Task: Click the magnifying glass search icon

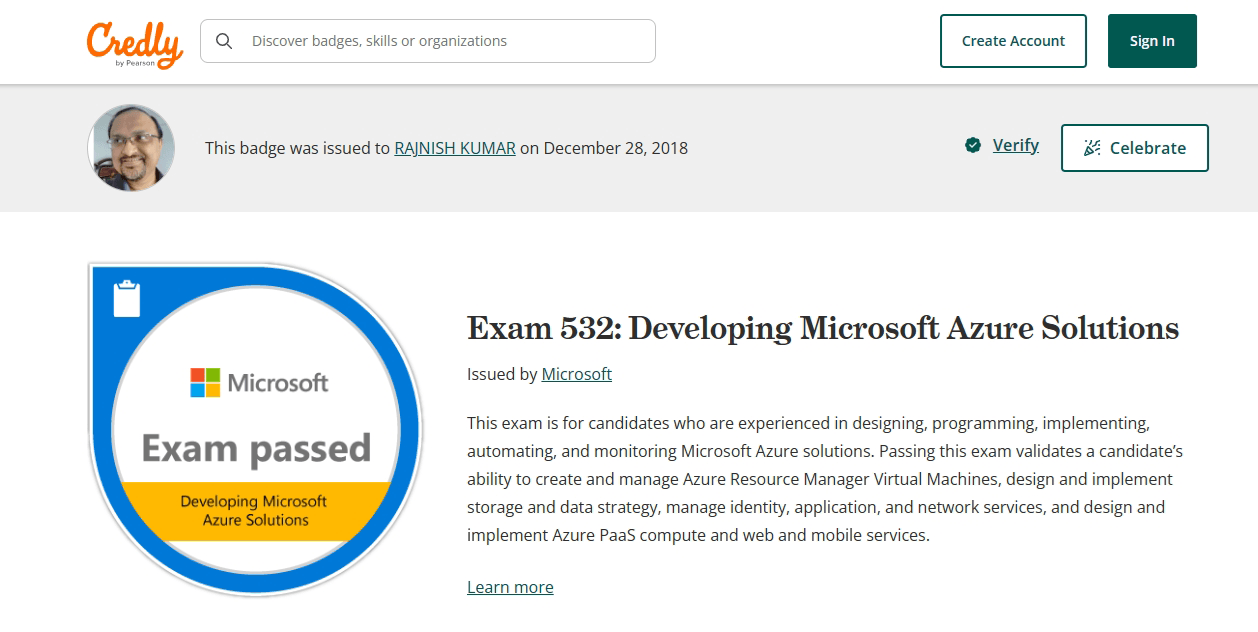Action: pyautogui.click(x=224, y=41)
